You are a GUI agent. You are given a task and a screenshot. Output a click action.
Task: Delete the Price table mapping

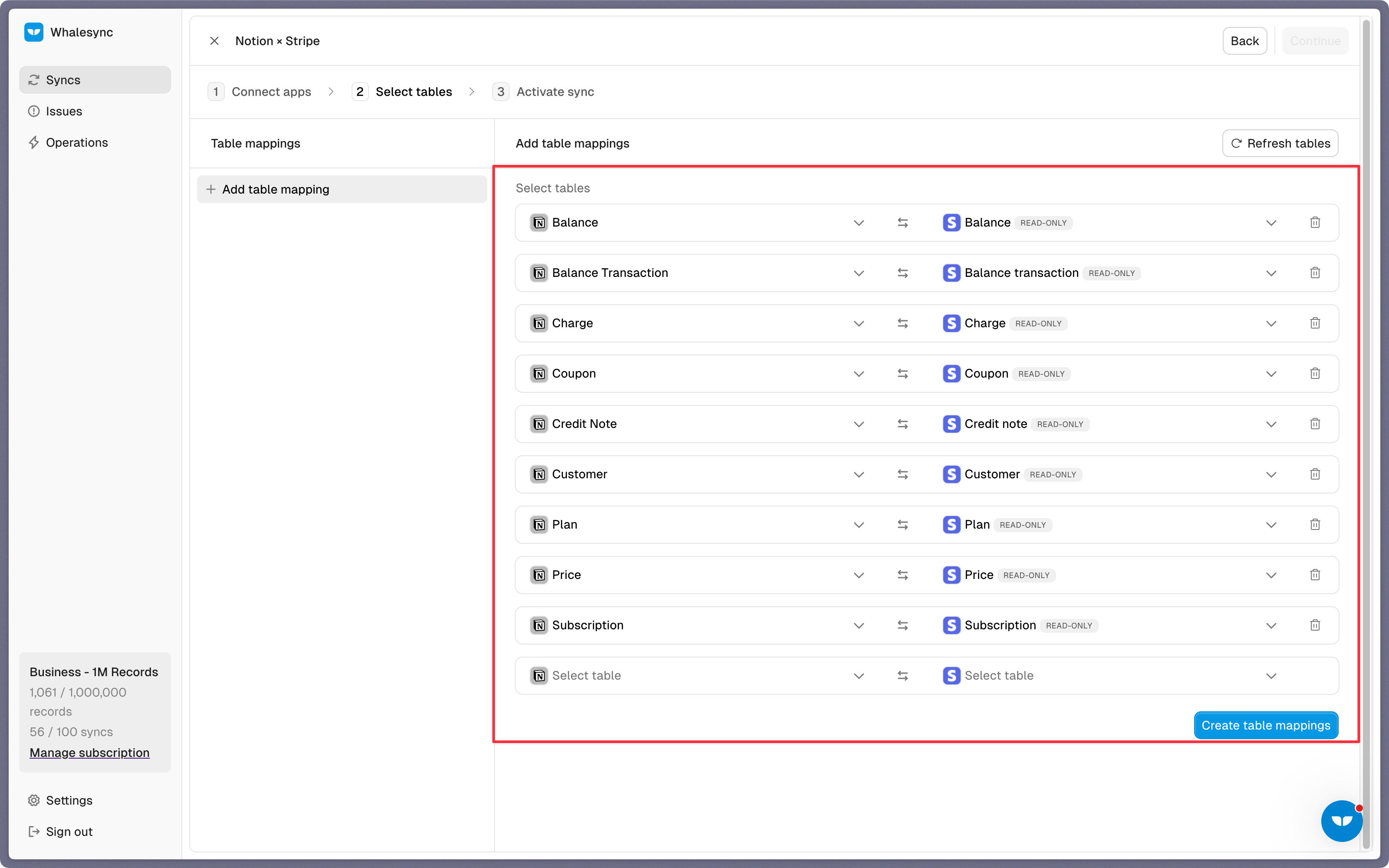pyautogui.click(x=1315, y=575)
